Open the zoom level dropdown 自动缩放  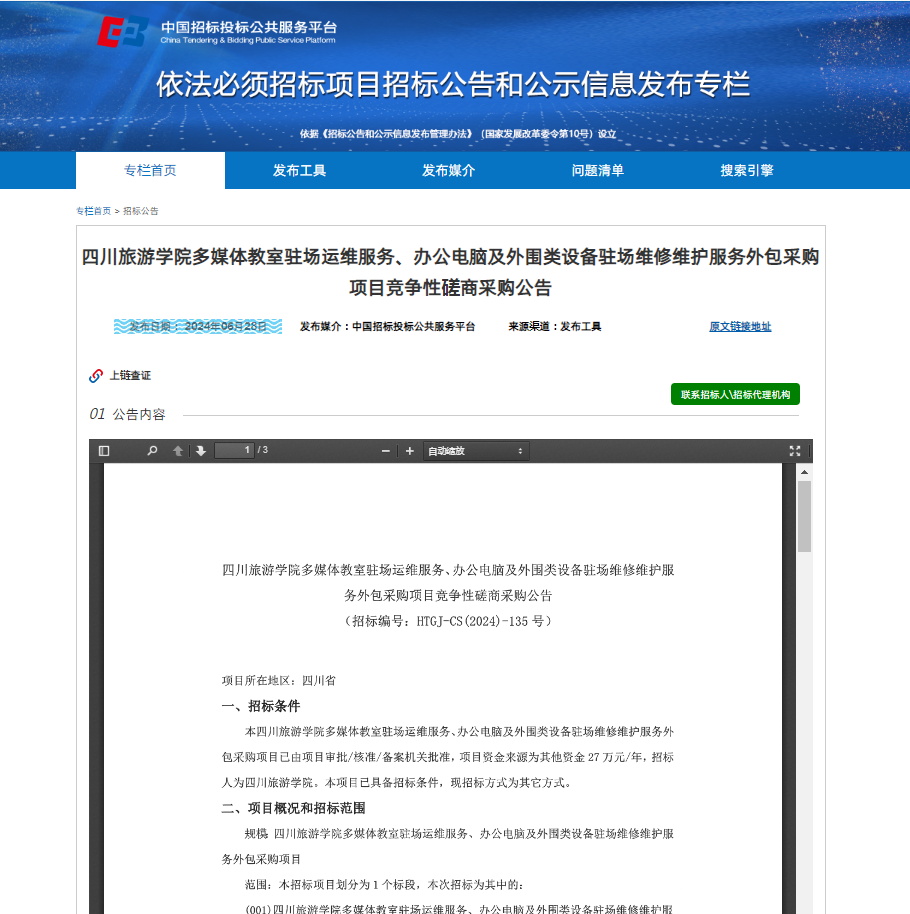point(476,451)
